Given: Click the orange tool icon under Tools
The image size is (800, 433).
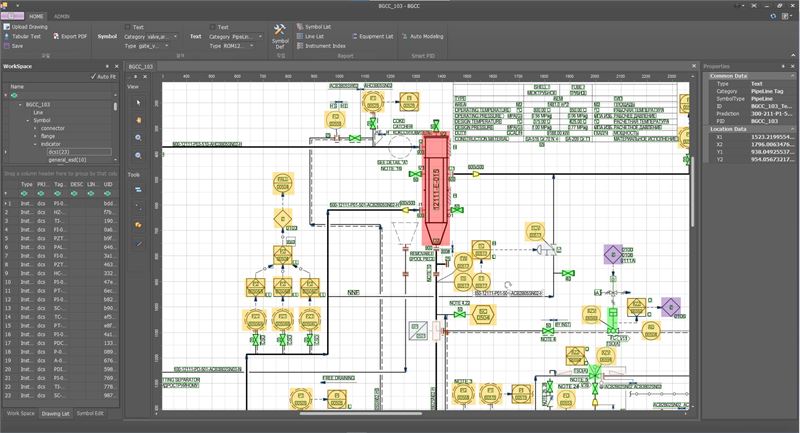Looking at the screenshot, I should tap(138, 224).
